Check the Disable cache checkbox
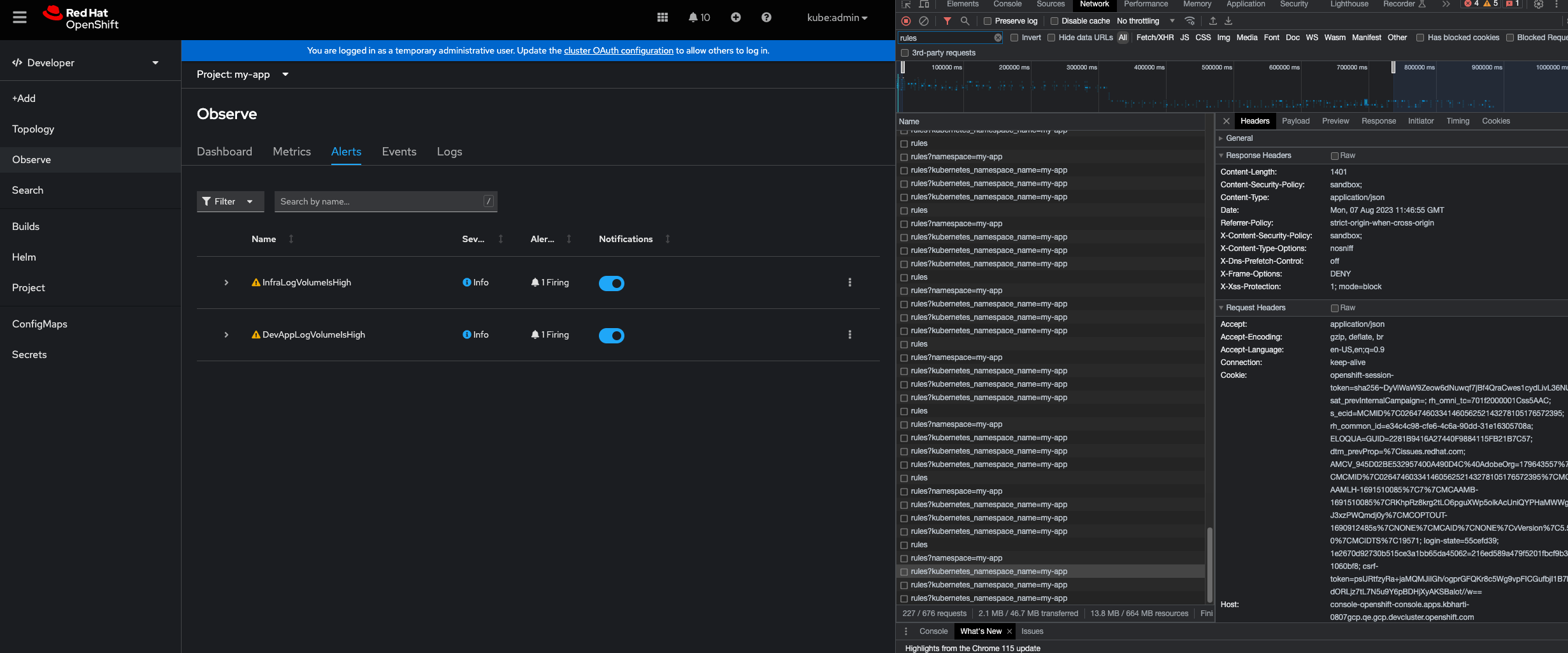This screenshot has width=1568, height=653. 1054,21
